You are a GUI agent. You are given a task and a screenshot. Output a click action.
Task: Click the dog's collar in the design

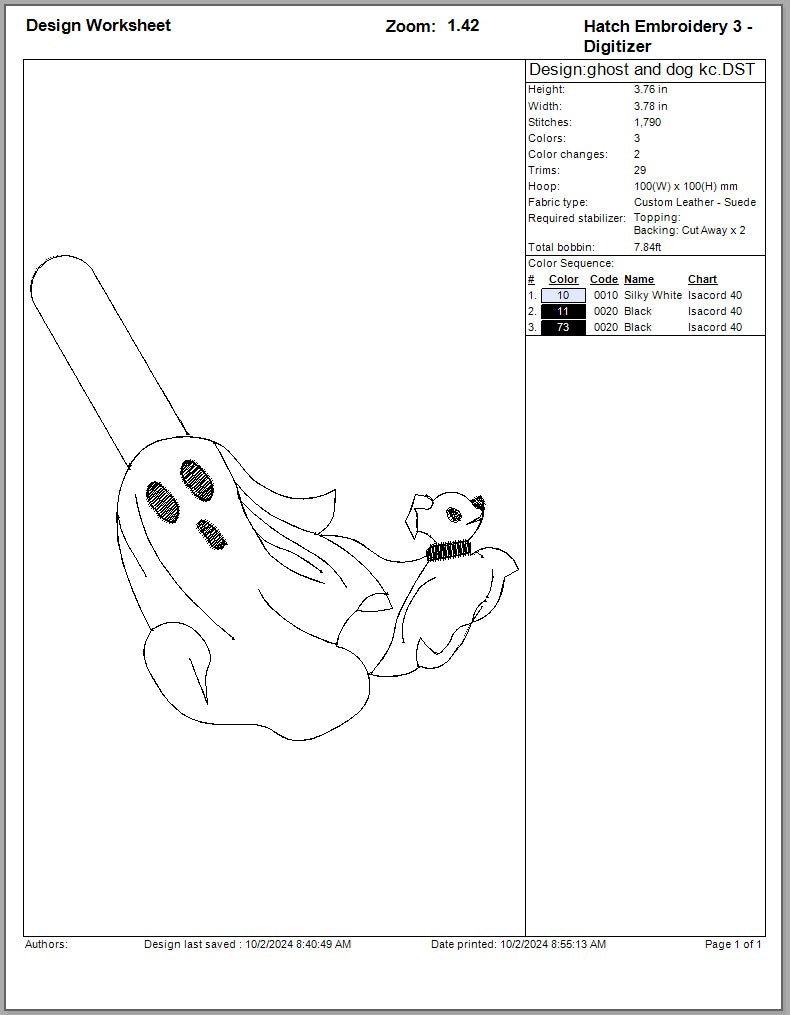[x=446, y=551]
